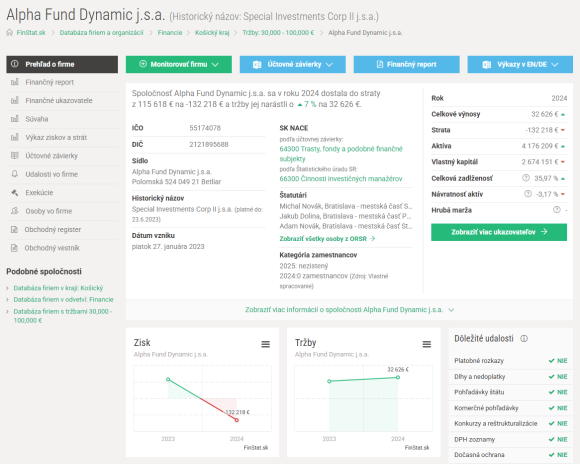Click the bell icon for Udalosti vo firme
This screenshot has height=464, width=580.
14,174
